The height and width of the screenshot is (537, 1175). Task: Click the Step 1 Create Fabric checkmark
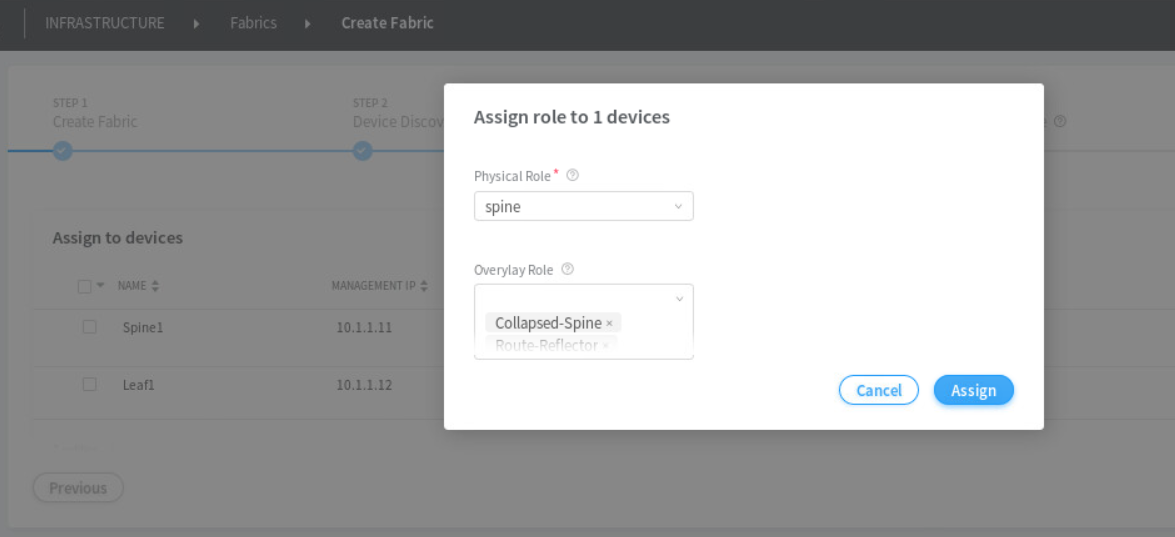pos(62,151)
